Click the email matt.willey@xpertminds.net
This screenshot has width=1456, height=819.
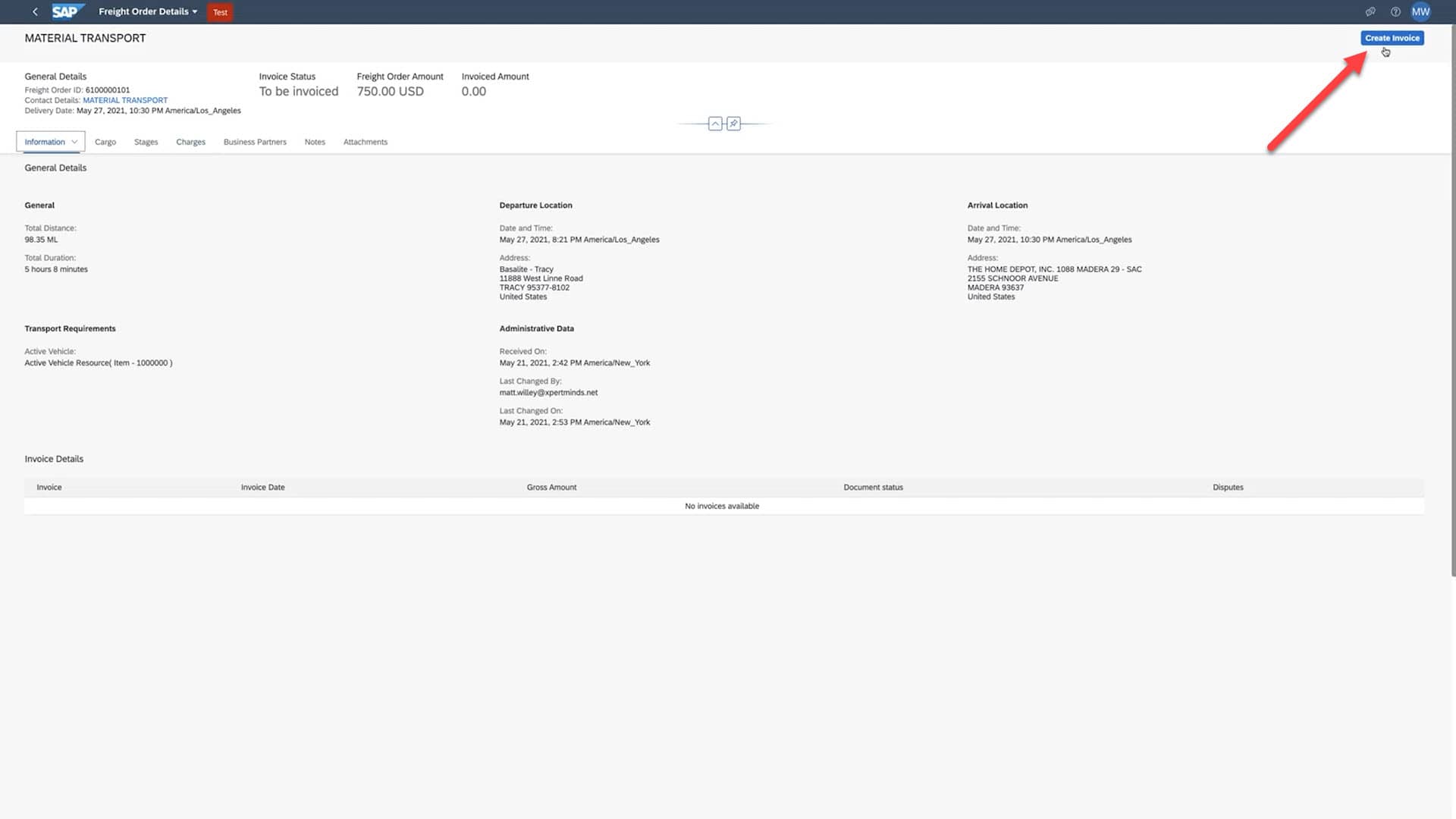point(548,393)
